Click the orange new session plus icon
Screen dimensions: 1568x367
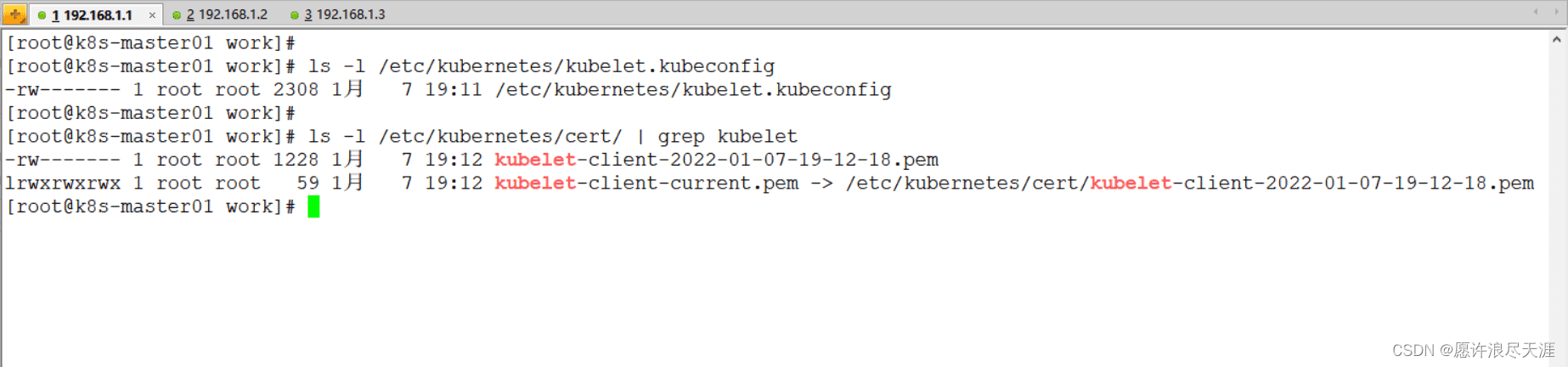14,14
